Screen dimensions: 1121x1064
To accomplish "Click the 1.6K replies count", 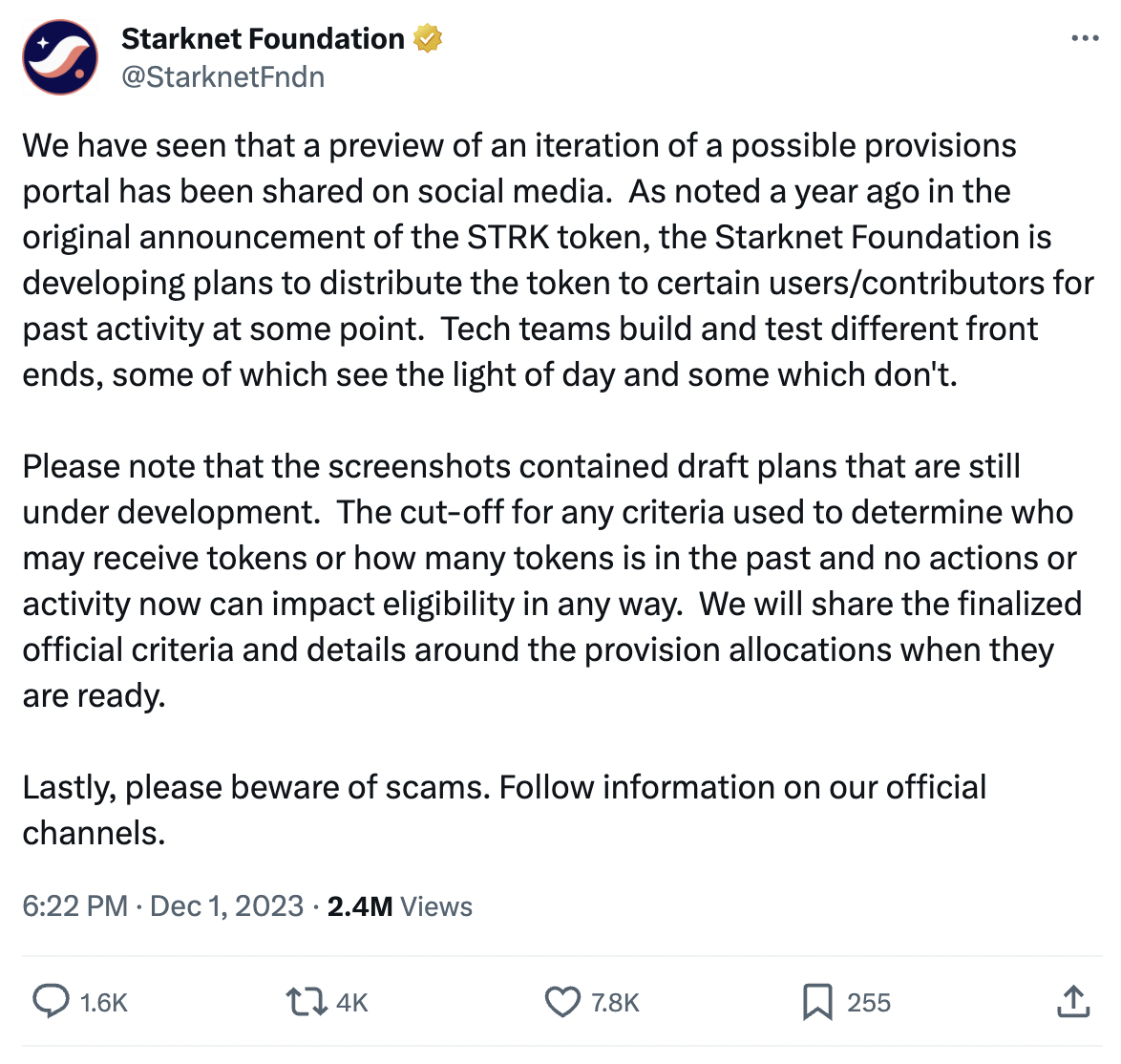I will coord(104,1003).
